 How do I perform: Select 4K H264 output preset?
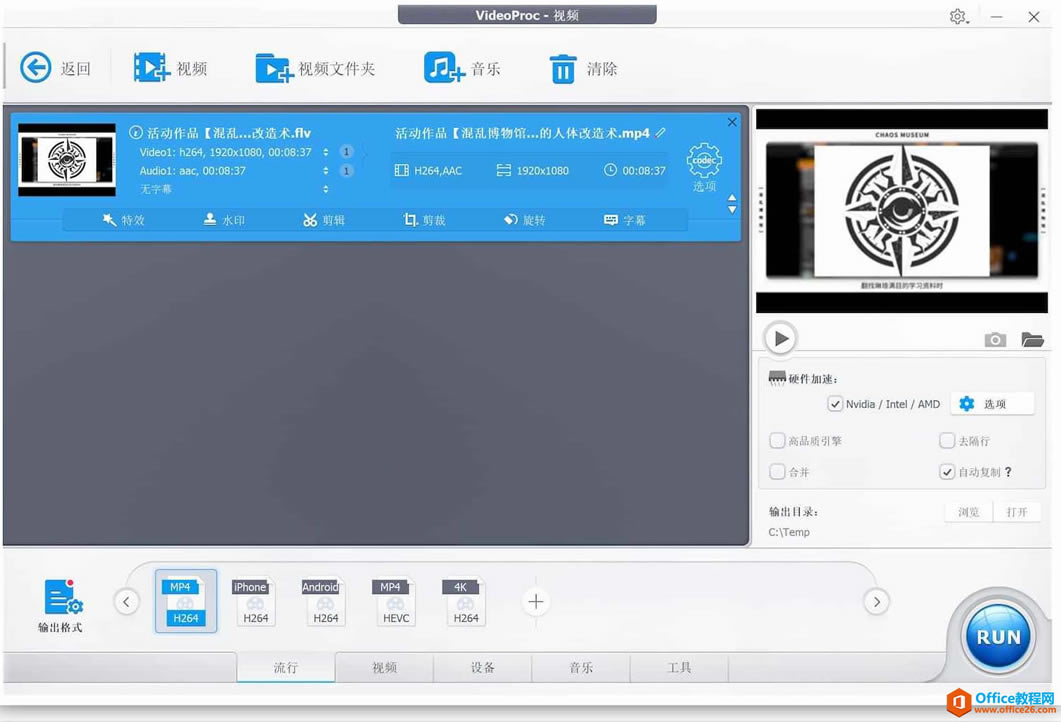[x=465, y=601]
